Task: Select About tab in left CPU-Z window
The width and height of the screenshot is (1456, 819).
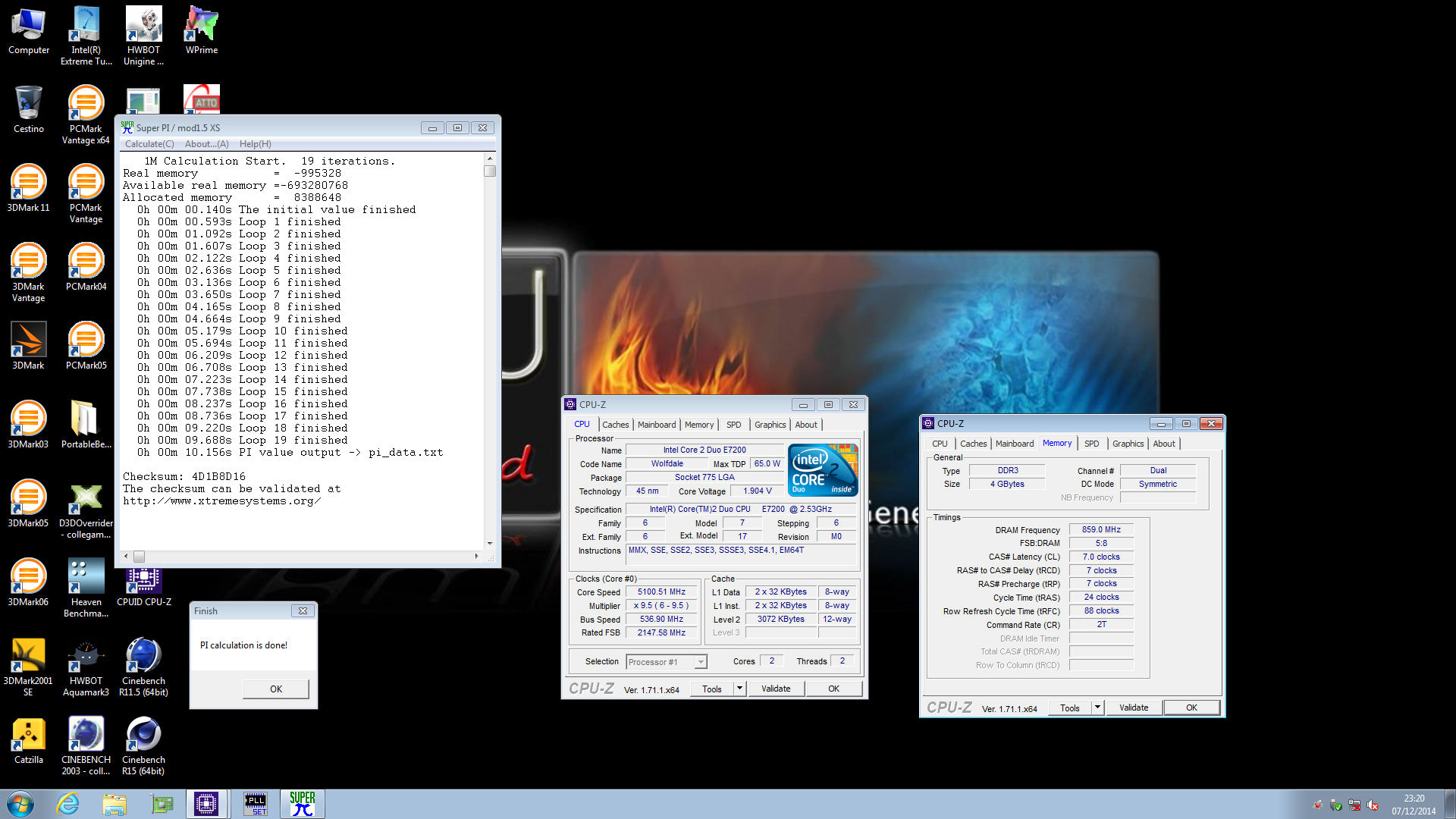Action: point(806,425)
